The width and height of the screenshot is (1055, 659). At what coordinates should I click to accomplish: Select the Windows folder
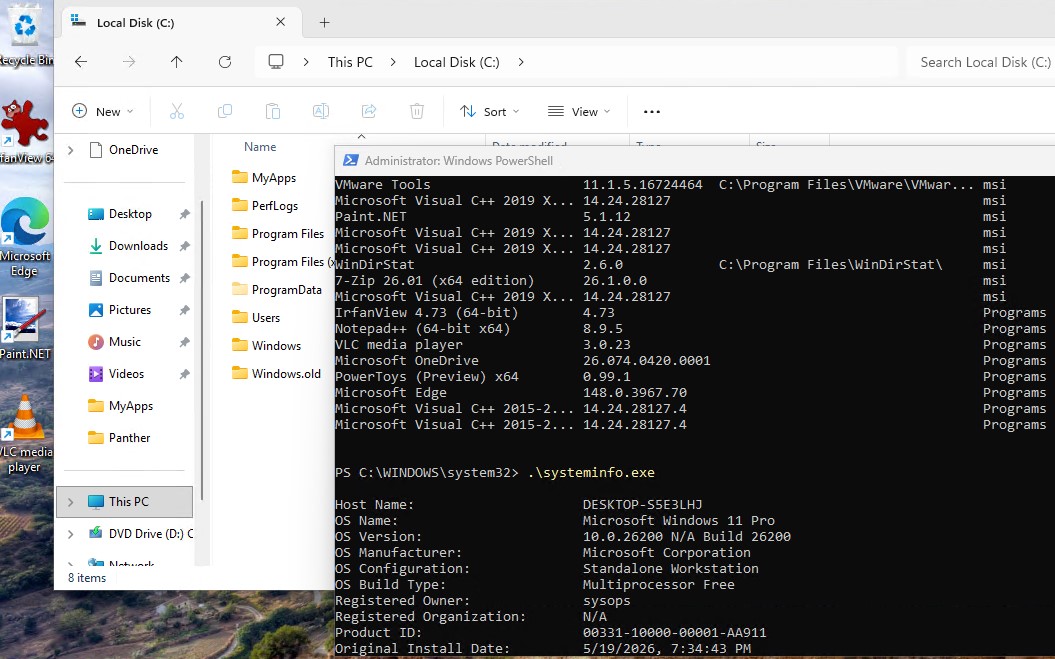[276, 346]
